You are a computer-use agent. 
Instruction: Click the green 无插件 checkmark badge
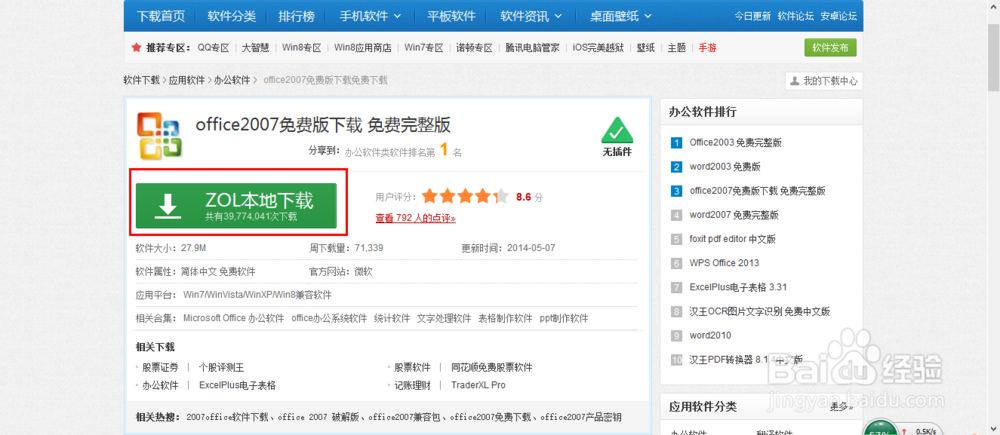tap(617, 136)
